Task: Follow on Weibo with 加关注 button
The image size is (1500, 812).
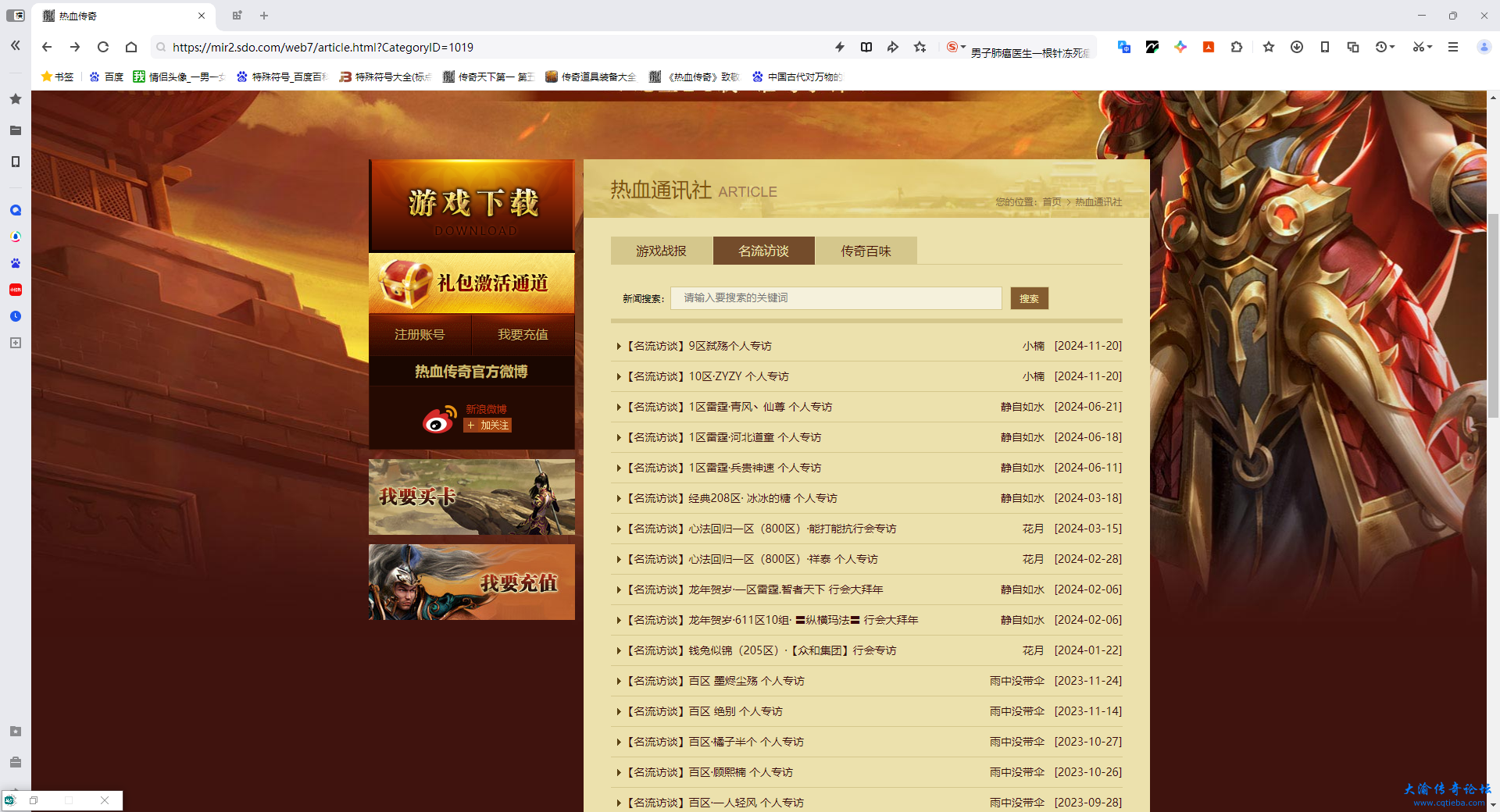Action: [x=487, y=426]
